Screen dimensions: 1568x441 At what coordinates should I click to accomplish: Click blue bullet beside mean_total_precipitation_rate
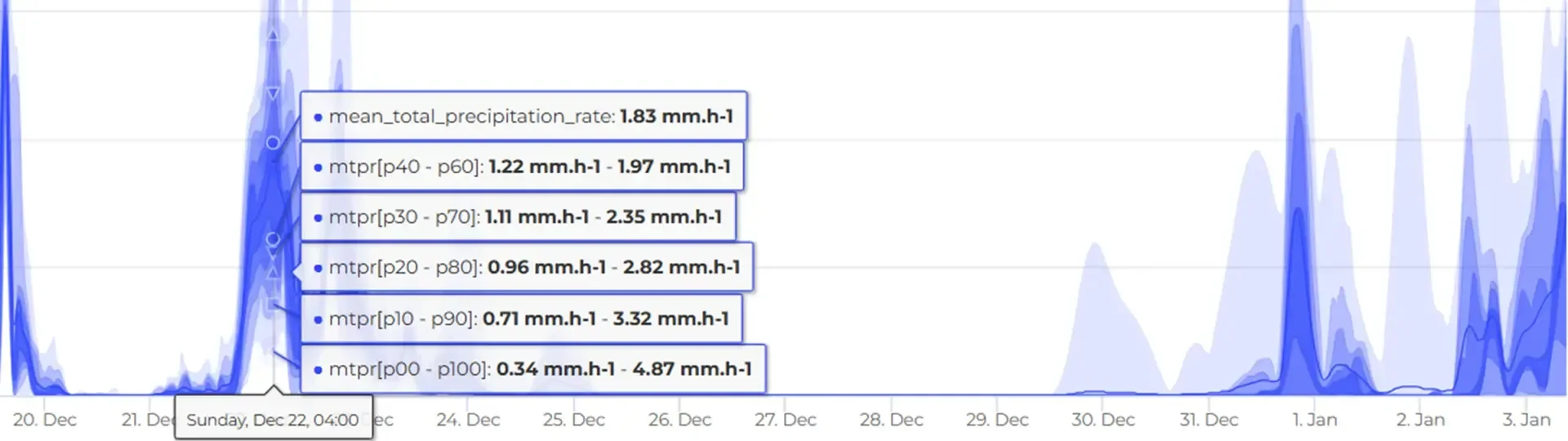[318, 117]
